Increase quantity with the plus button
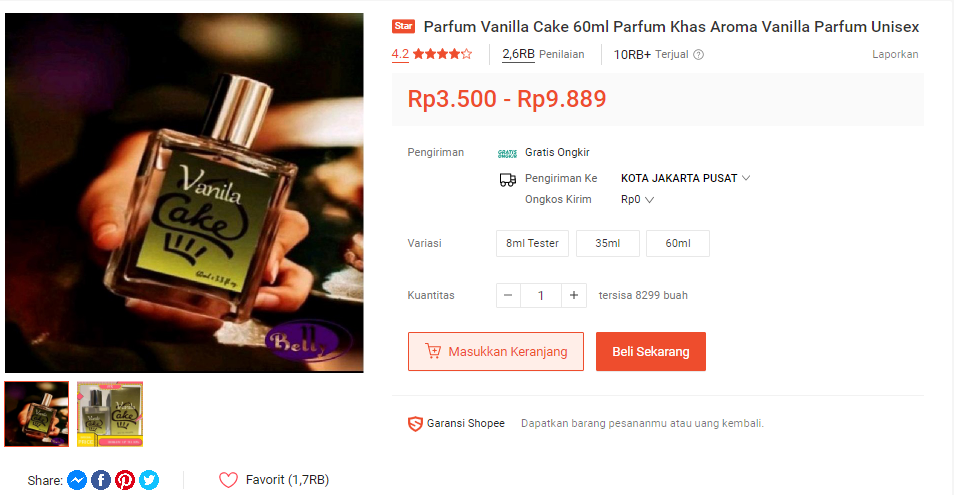This screenshot has width=954, height=495. pos(574,296)
